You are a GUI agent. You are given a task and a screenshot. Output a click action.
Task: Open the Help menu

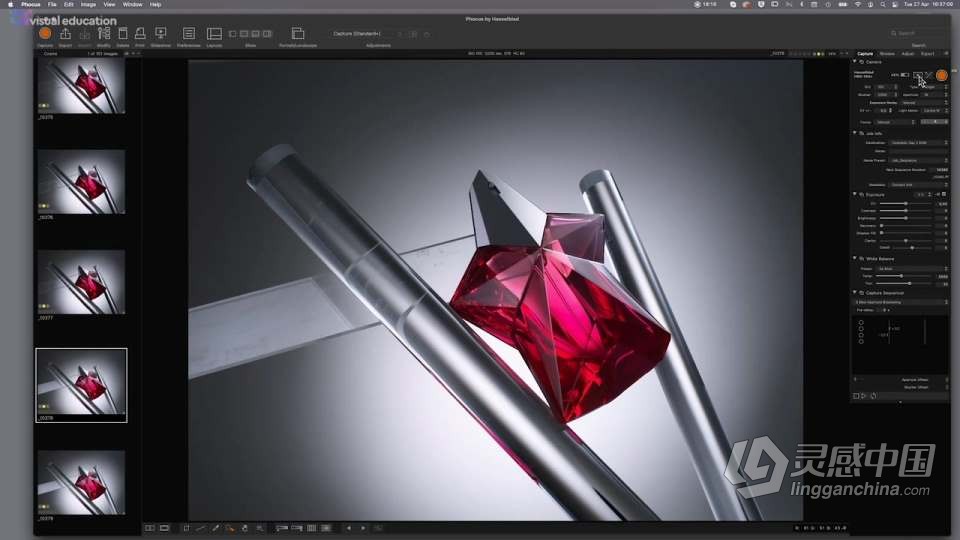156,4
